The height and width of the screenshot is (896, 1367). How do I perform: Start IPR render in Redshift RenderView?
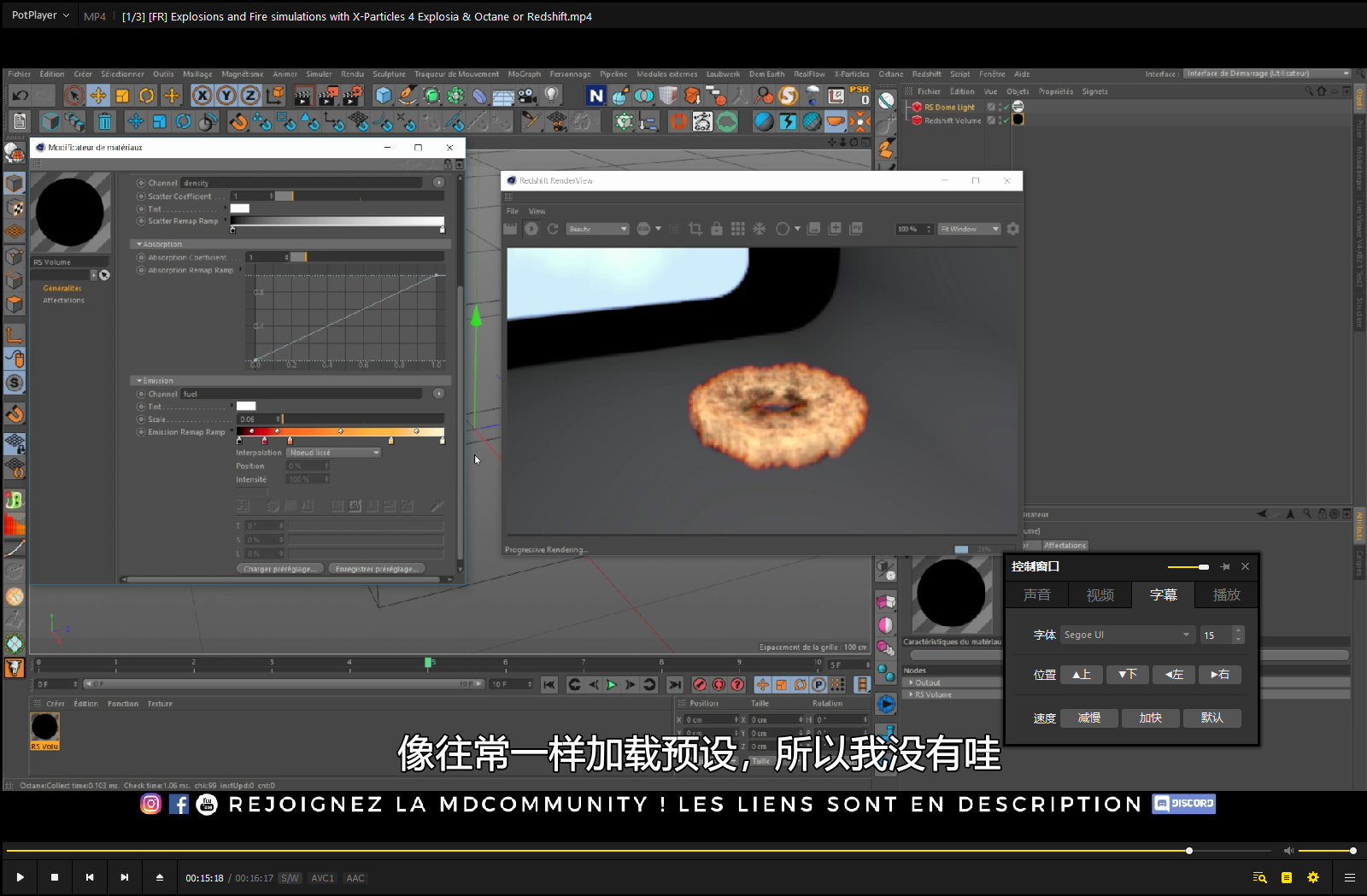tap(531, 229)
